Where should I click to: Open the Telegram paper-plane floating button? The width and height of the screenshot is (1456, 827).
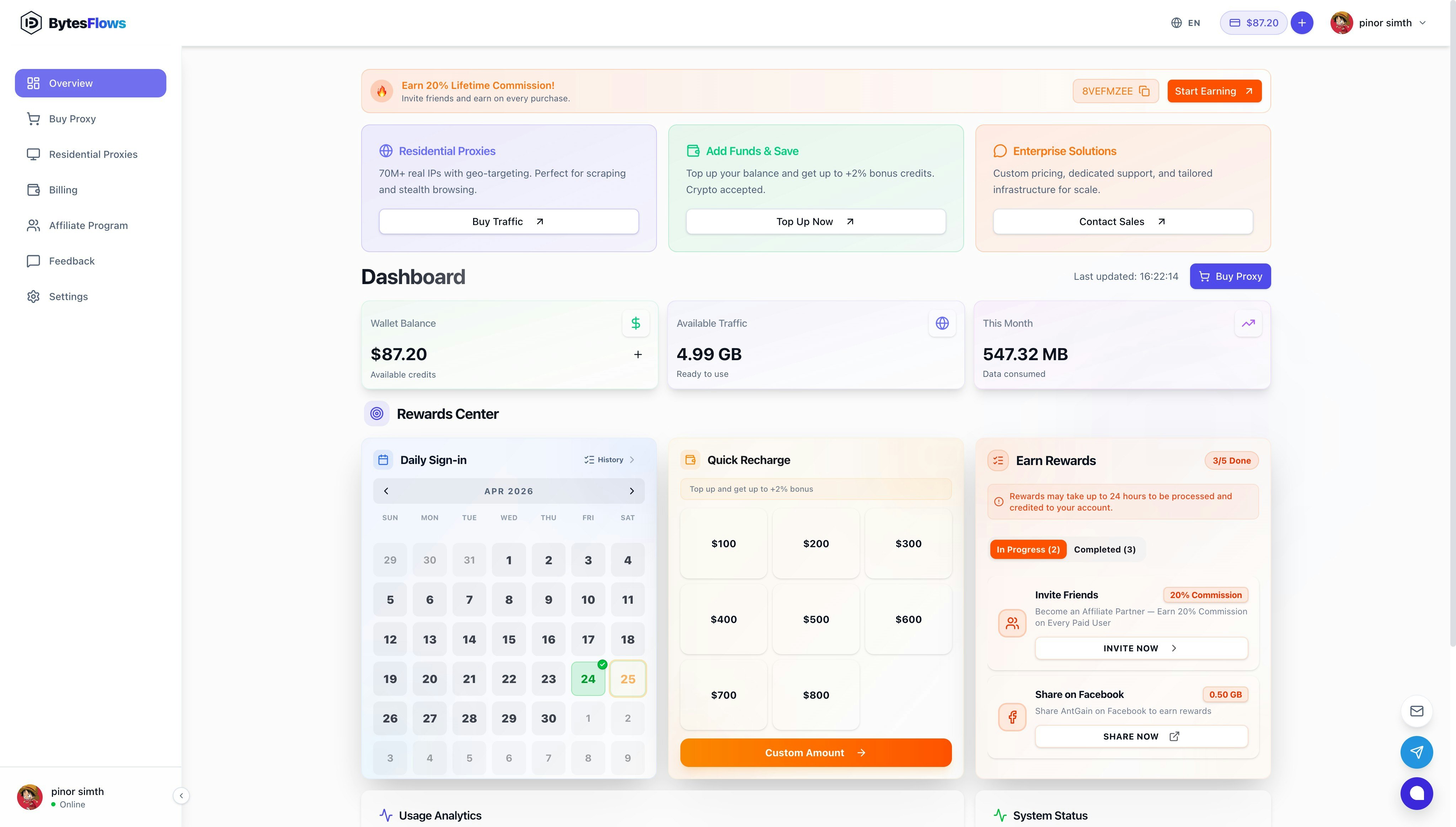tap(1416, 752)
